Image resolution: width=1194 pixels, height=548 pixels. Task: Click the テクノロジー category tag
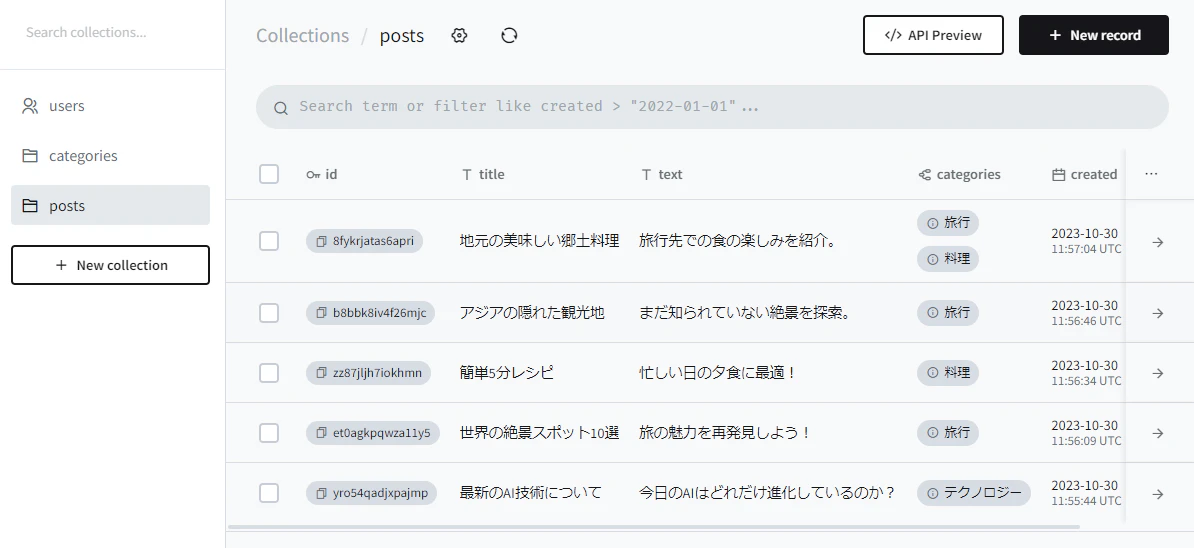coord(973,493)
